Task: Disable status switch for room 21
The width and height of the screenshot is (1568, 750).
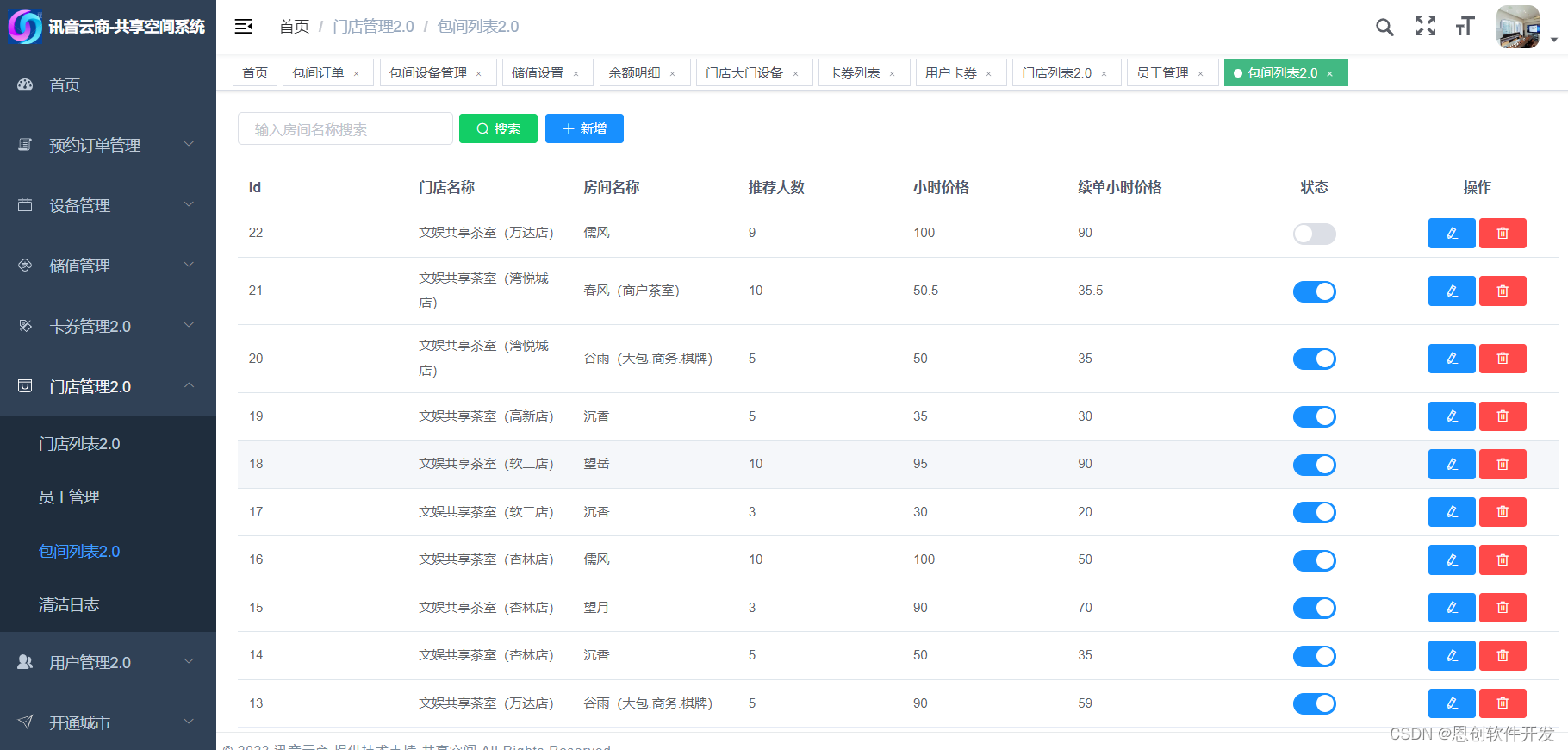Action: coord(1315,291)
